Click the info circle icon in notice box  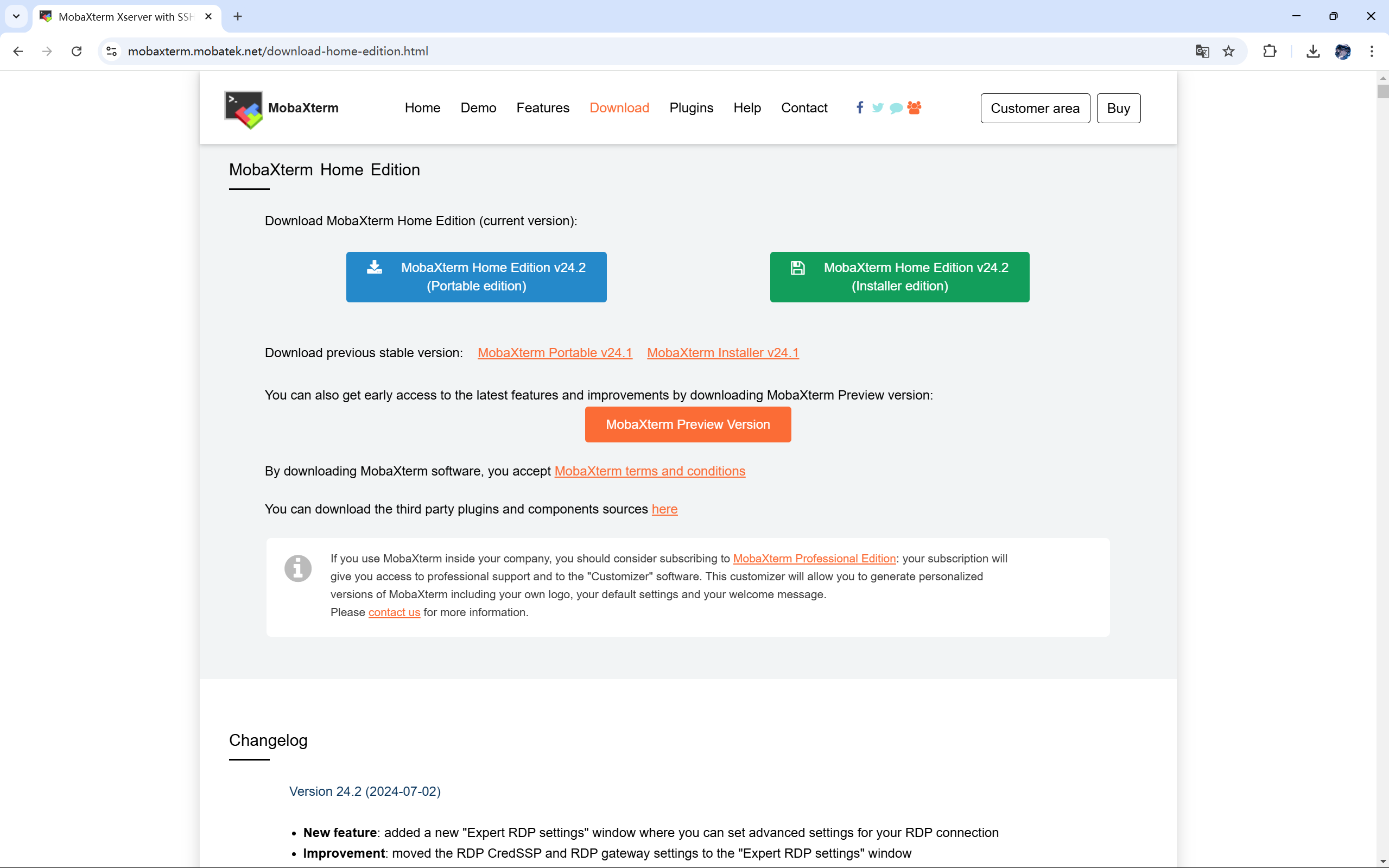[298, 568]
